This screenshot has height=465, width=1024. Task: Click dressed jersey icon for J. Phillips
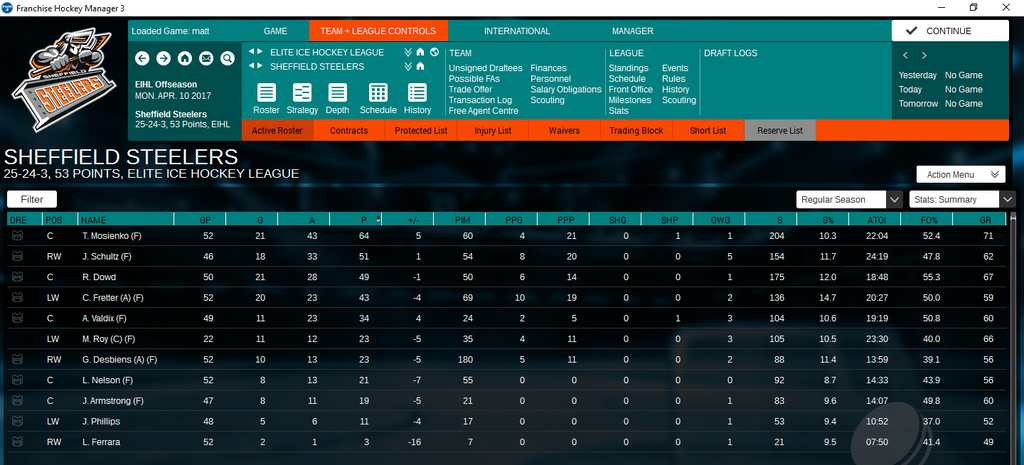[18, 421]
